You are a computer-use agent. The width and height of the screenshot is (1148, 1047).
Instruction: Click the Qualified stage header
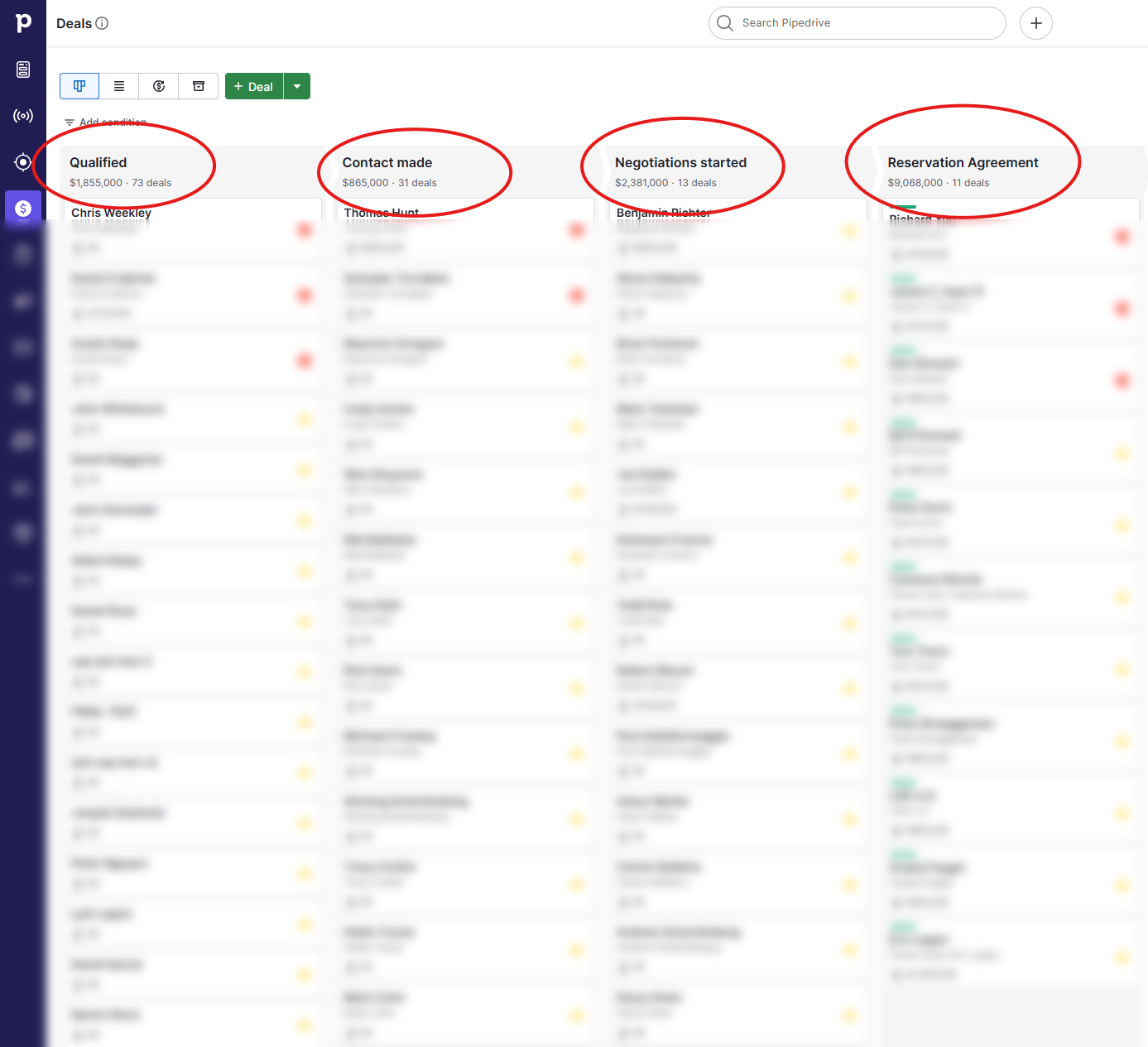(x=98, y=162)
